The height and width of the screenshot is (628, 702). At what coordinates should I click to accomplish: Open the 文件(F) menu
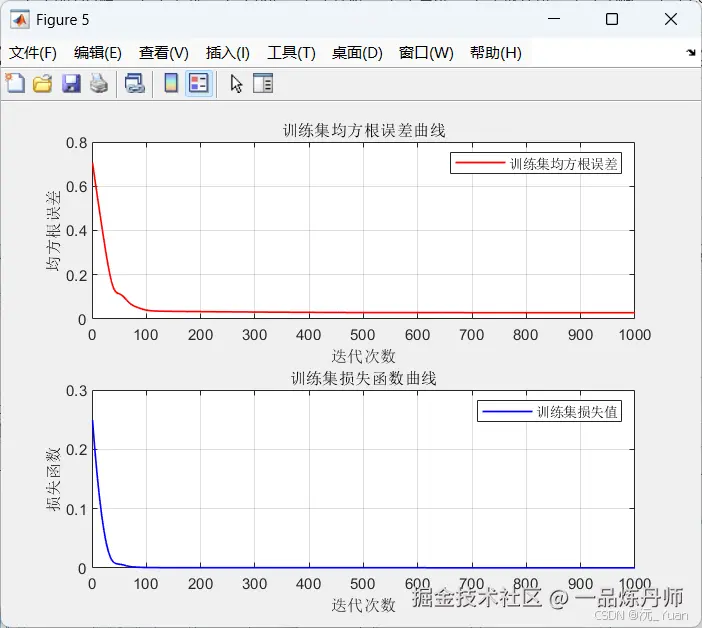(33, 53)
